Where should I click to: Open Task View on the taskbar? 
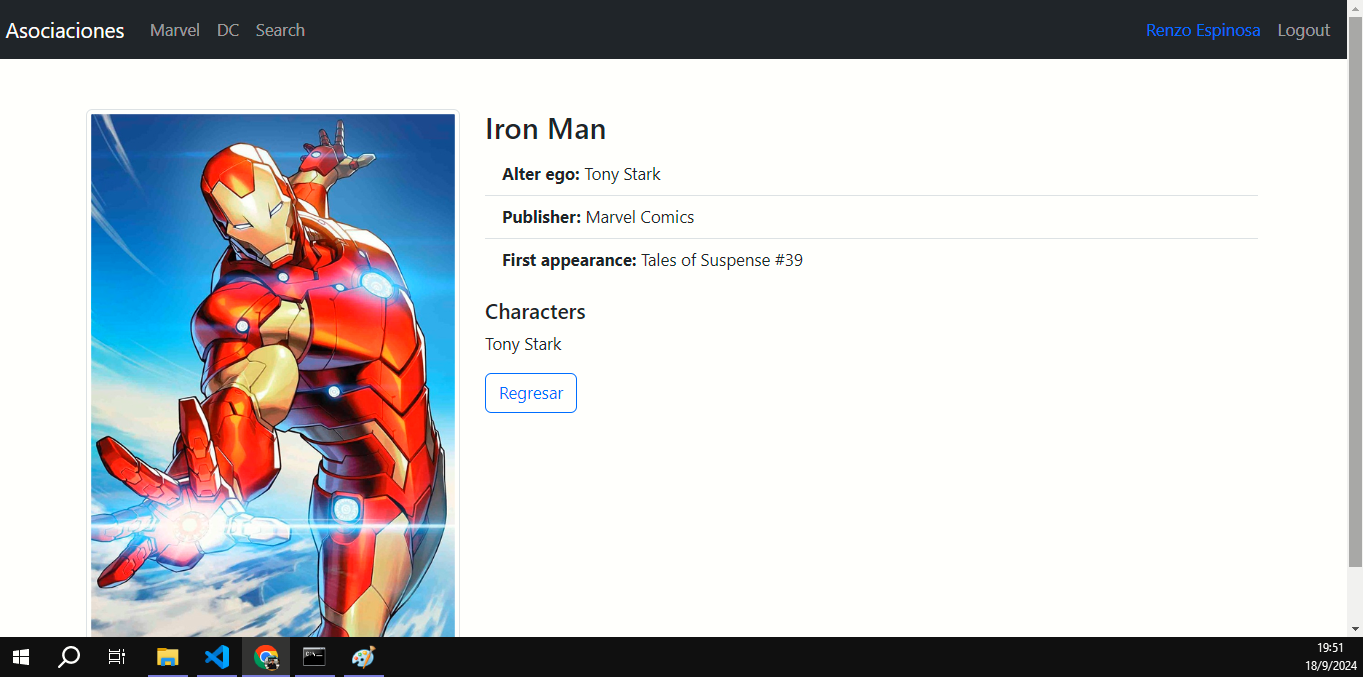pyautogui.click(x=117, y=657)
